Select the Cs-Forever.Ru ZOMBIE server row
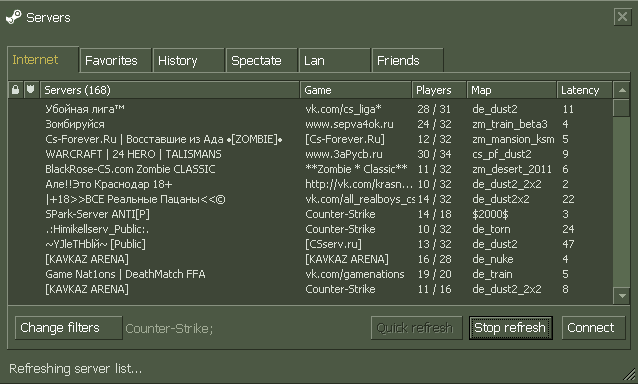Image resolution: width=638 pixels, height=384 pixels. pos(310,139)
